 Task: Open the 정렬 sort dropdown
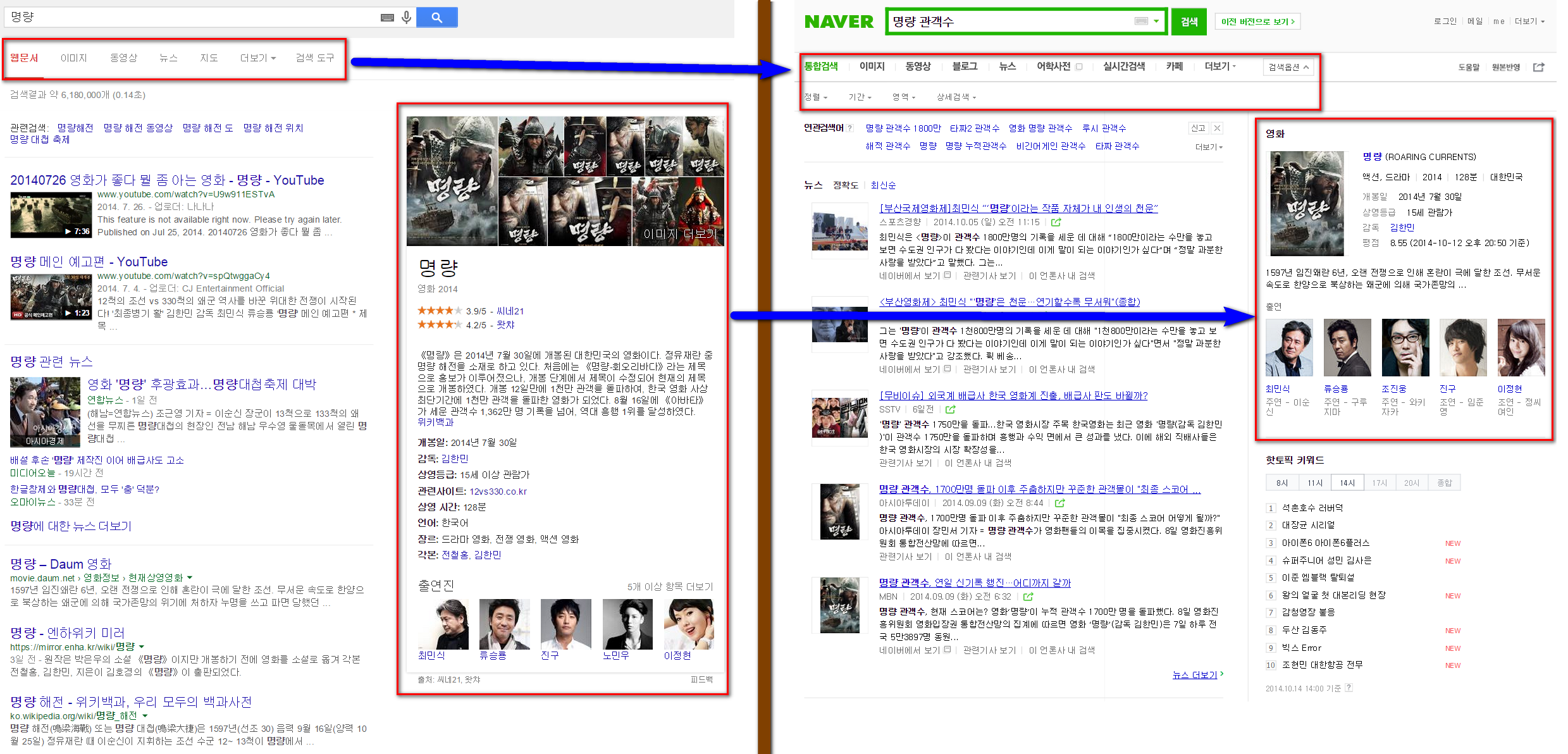click(816, 97)
